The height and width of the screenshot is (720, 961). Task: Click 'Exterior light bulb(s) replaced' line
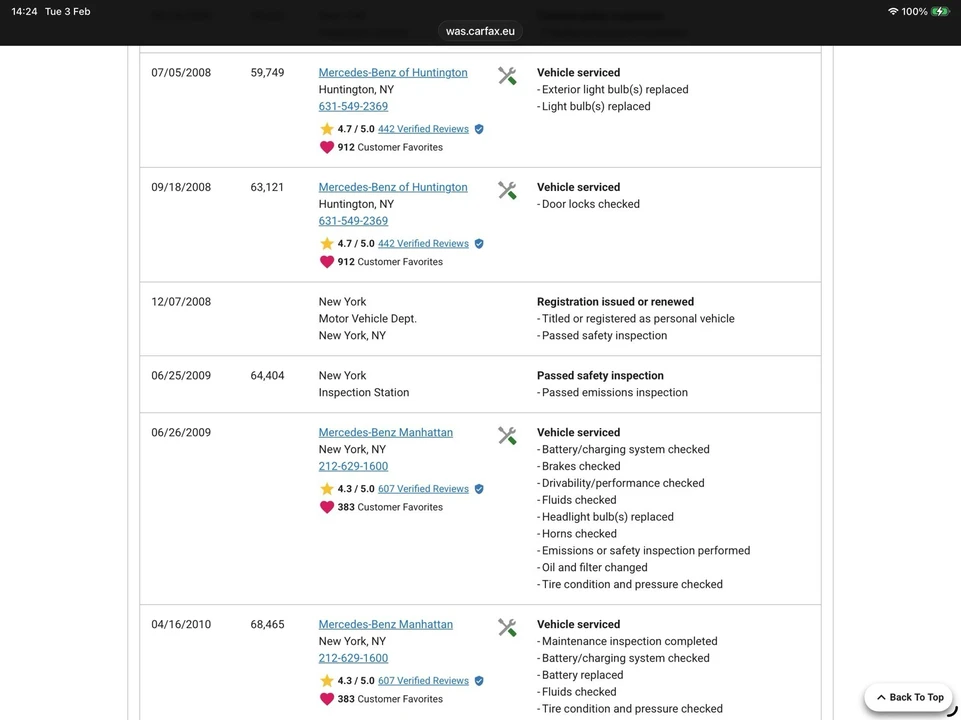point(613,89)
